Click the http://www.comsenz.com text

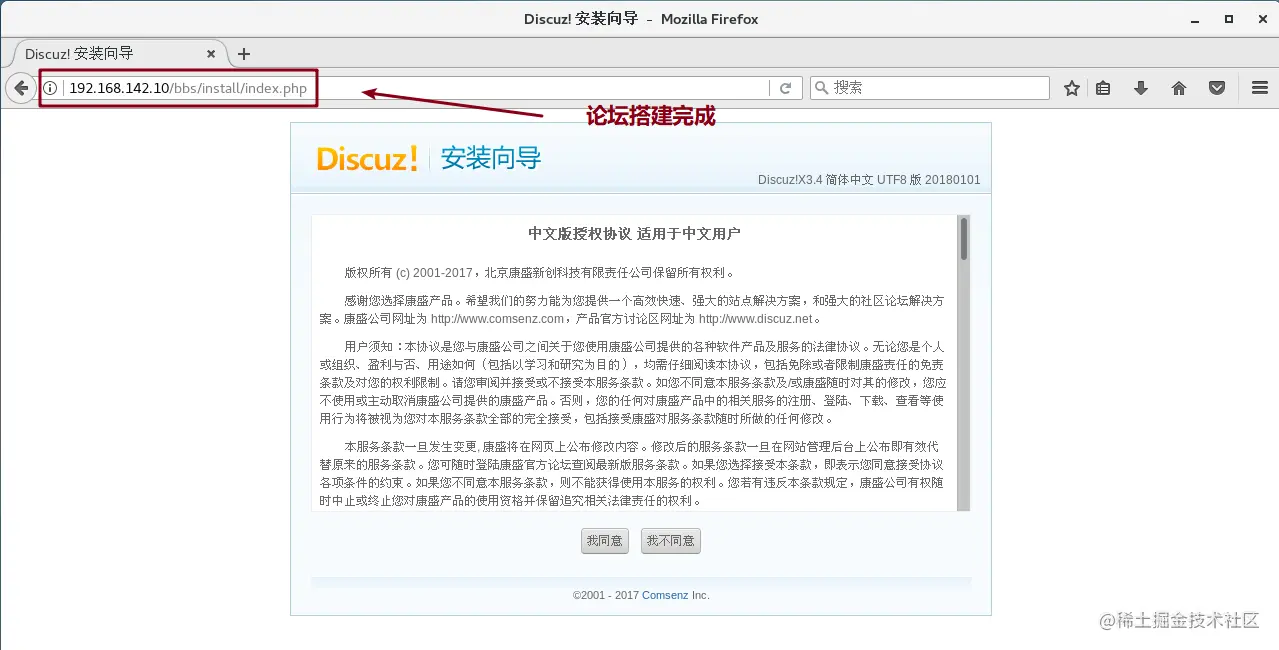pos(498,319)
